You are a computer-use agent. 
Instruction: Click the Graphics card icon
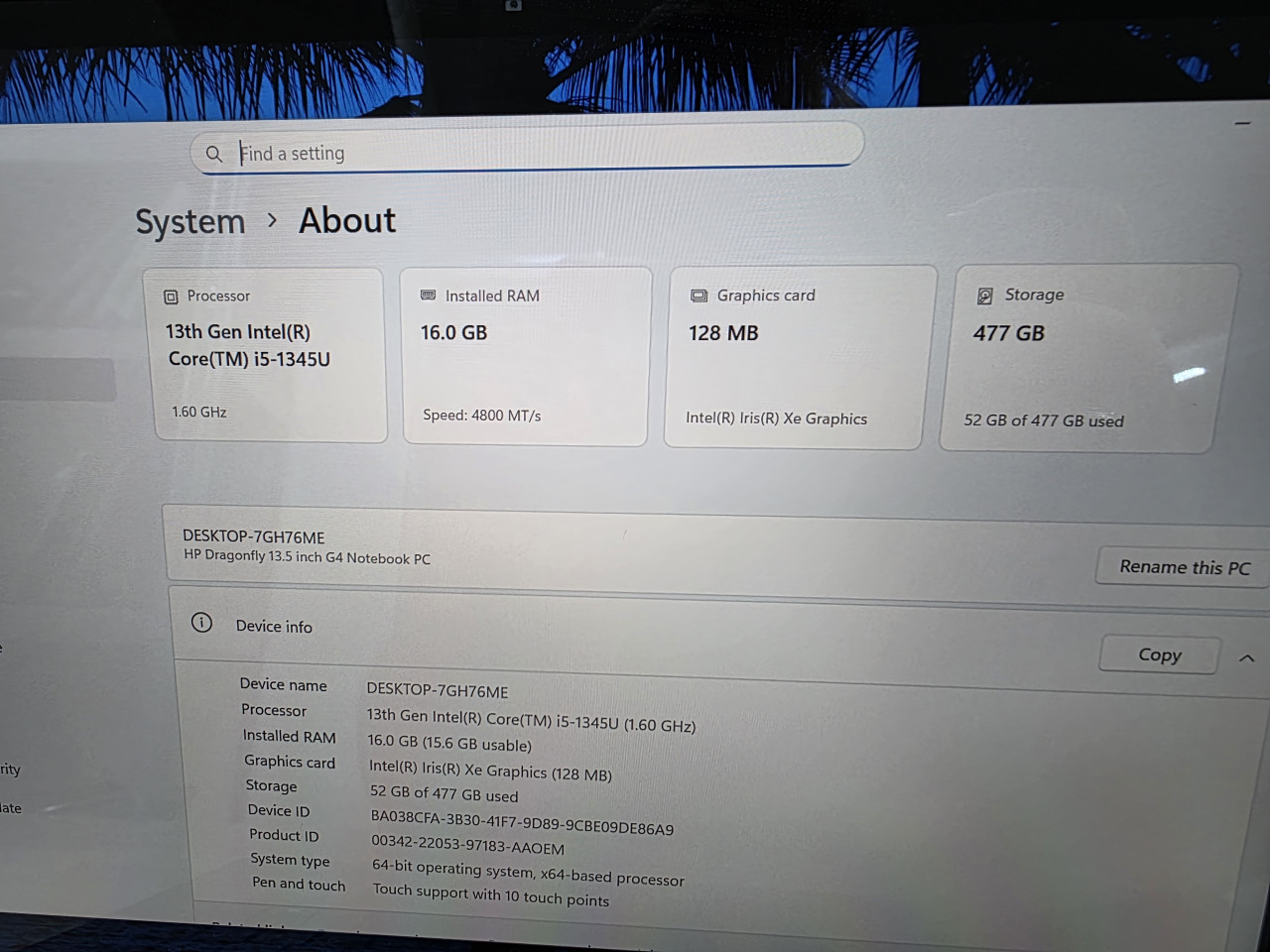698,296
